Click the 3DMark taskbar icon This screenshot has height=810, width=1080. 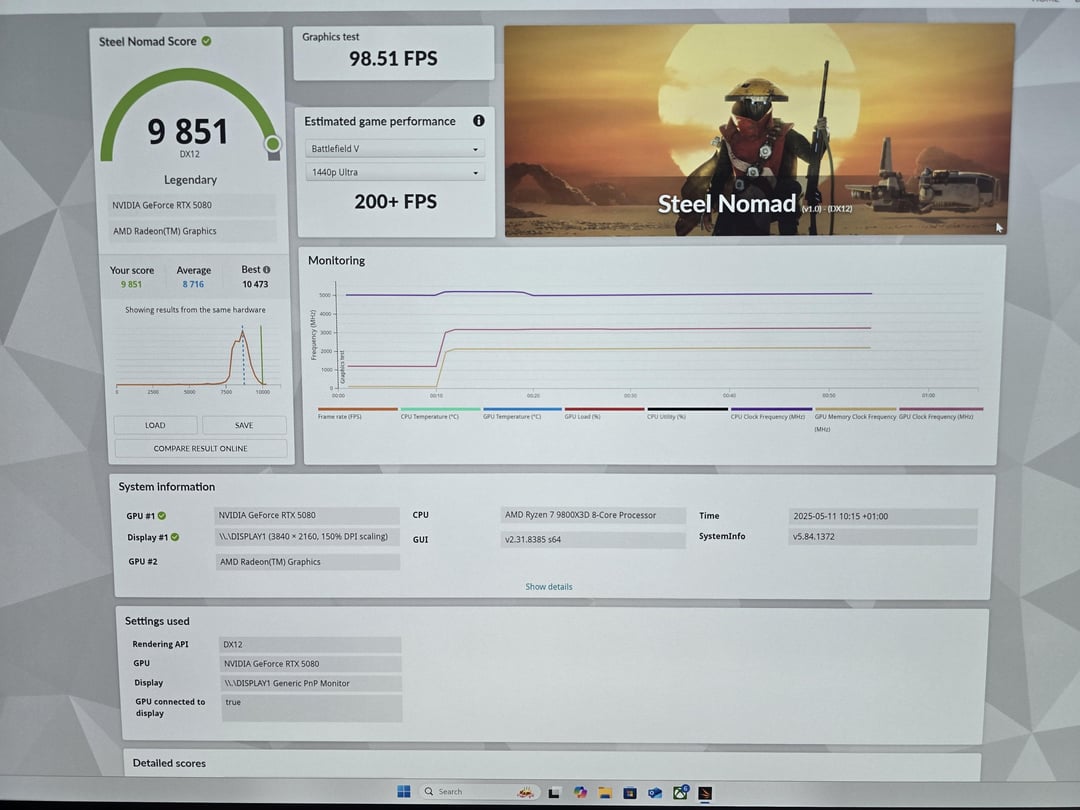705,793
